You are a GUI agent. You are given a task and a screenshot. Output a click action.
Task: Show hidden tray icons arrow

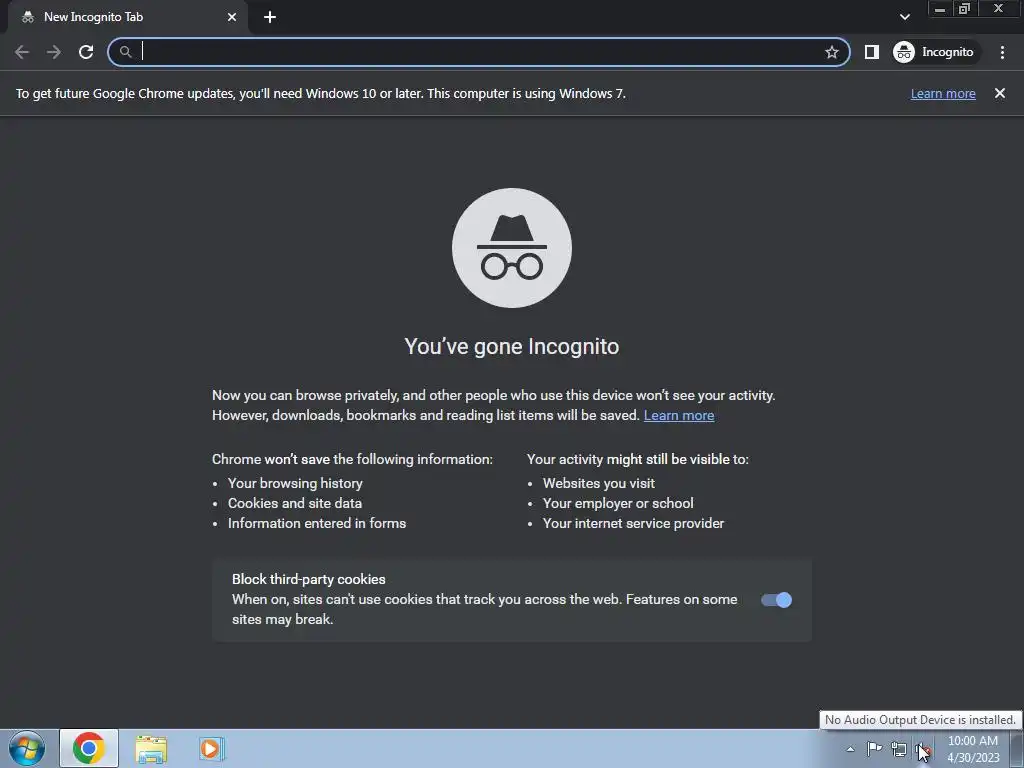[850, 749]
